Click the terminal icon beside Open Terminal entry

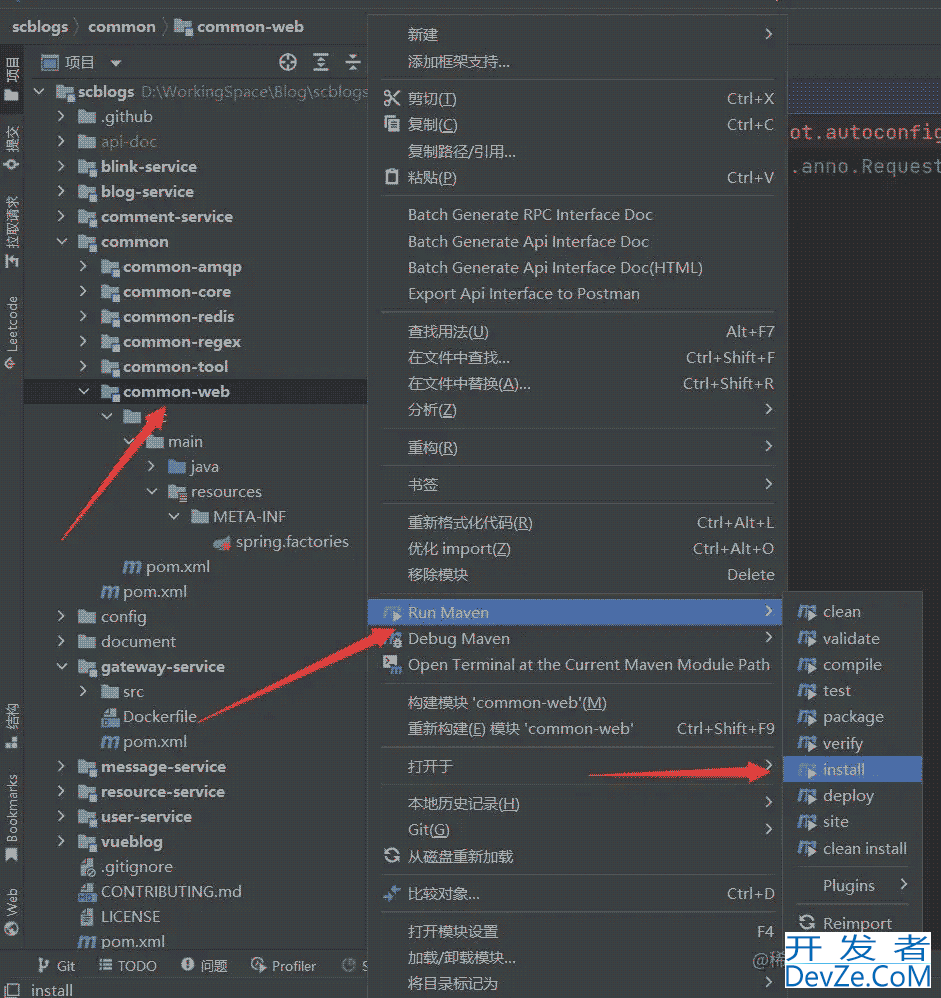point(392,664)
